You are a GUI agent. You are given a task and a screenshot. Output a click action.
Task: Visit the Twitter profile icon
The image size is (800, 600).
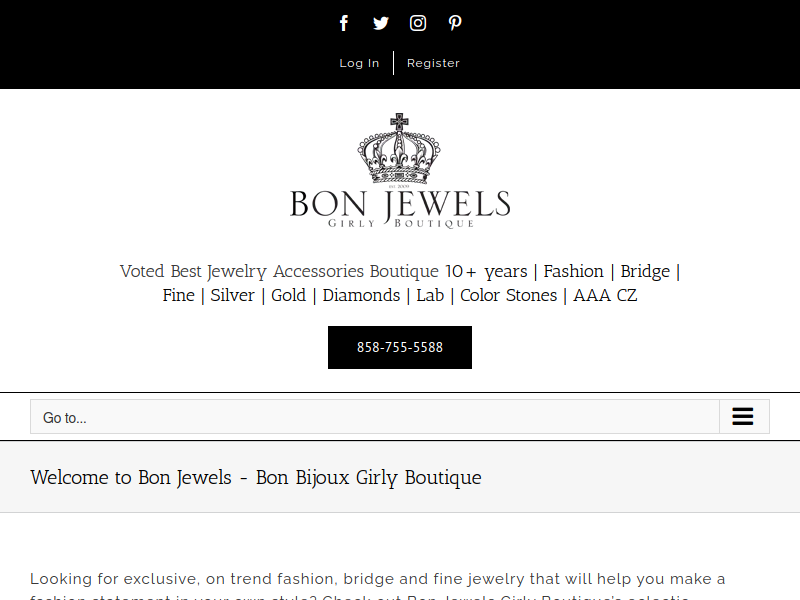pos(381,23)
